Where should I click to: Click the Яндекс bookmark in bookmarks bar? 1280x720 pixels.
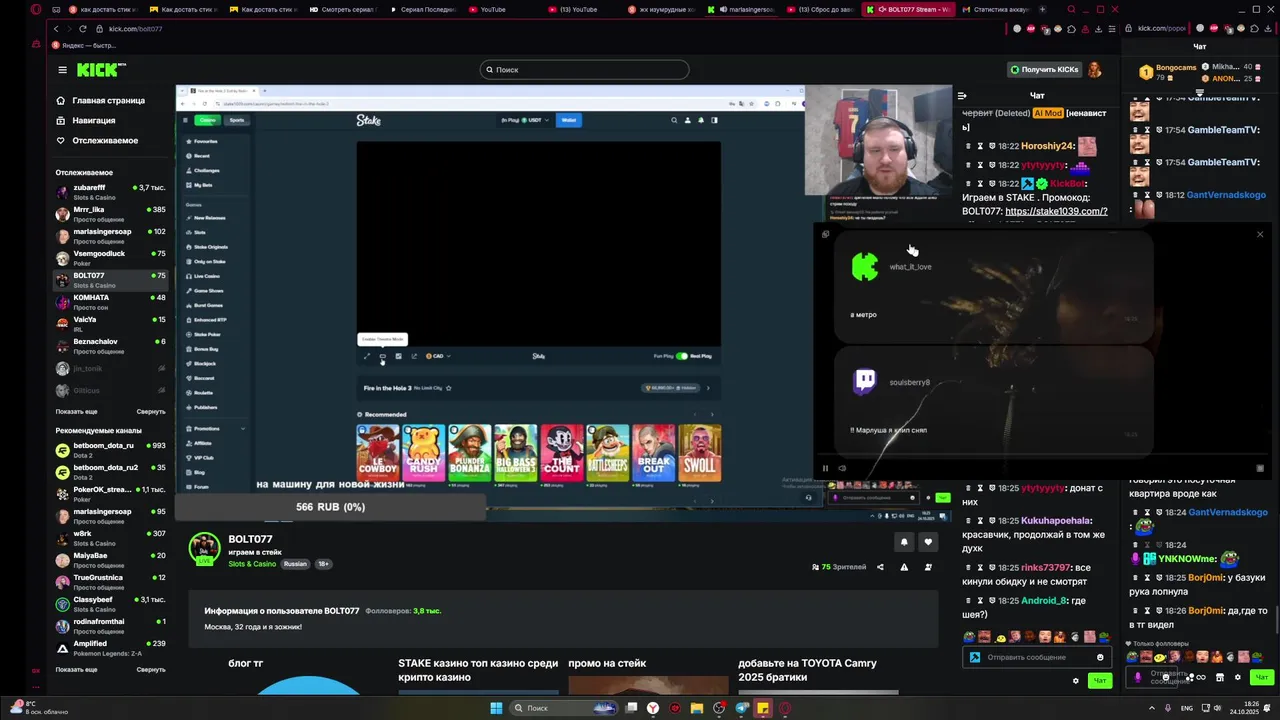[x=85, y=45]
